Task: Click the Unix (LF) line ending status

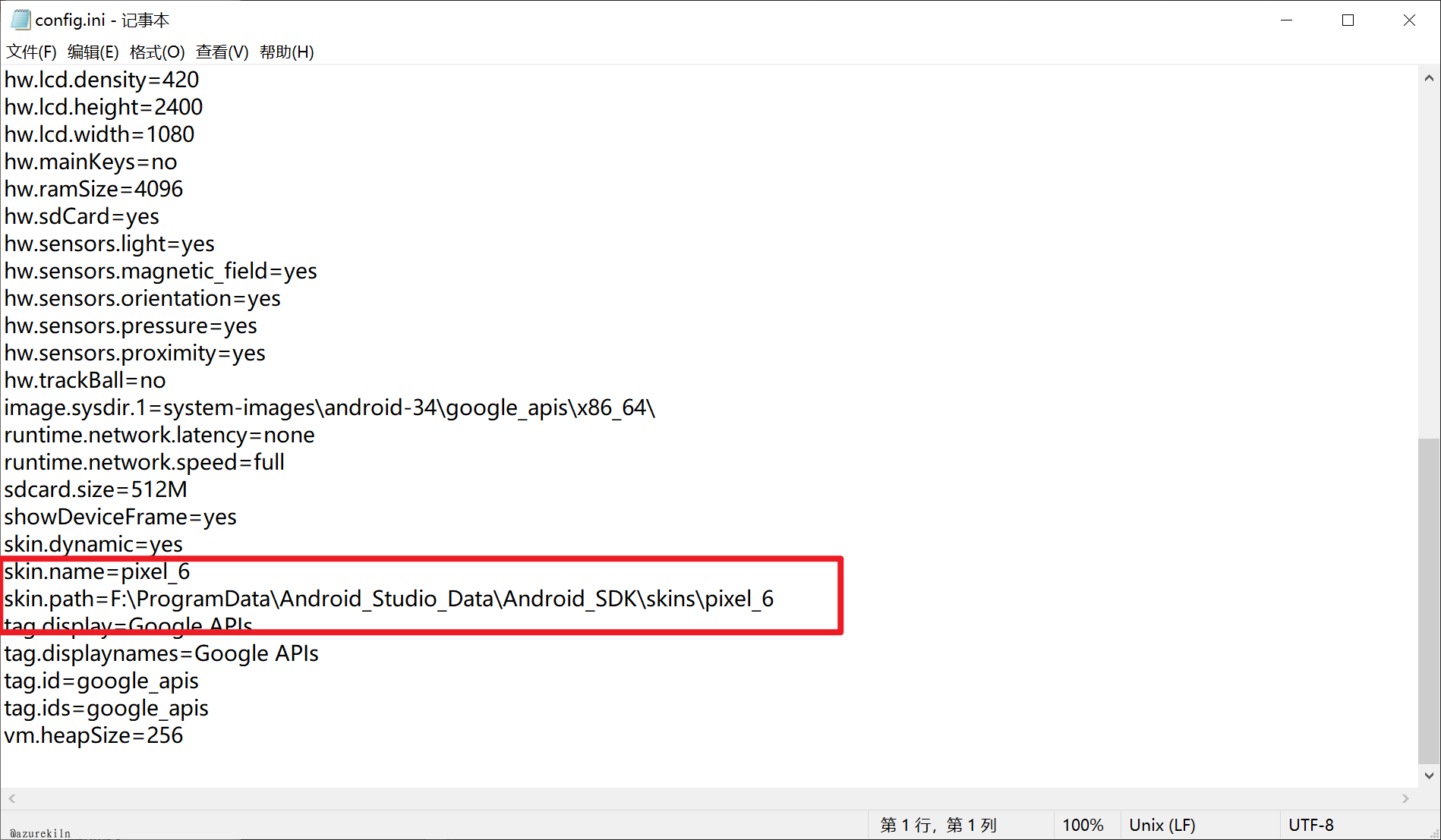Action: tap(1162, 825)
